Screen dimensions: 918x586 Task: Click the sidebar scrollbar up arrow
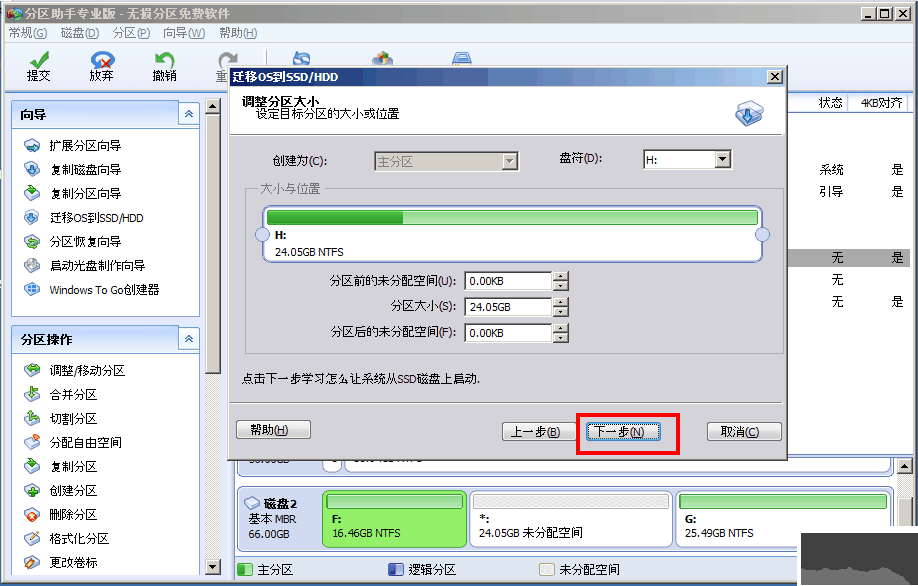pyautogui.click(x=213, y=107)
